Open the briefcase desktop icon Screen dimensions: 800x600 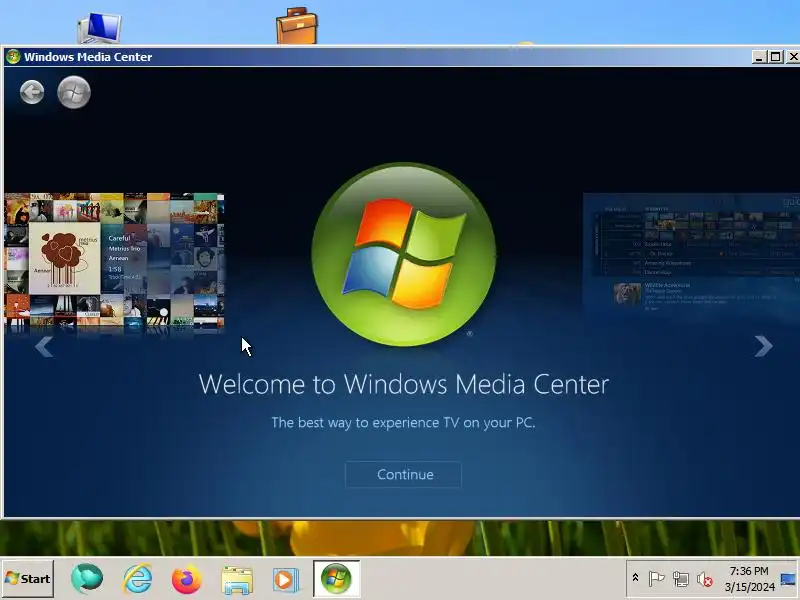pyautogui.click(x=296, y=26)
